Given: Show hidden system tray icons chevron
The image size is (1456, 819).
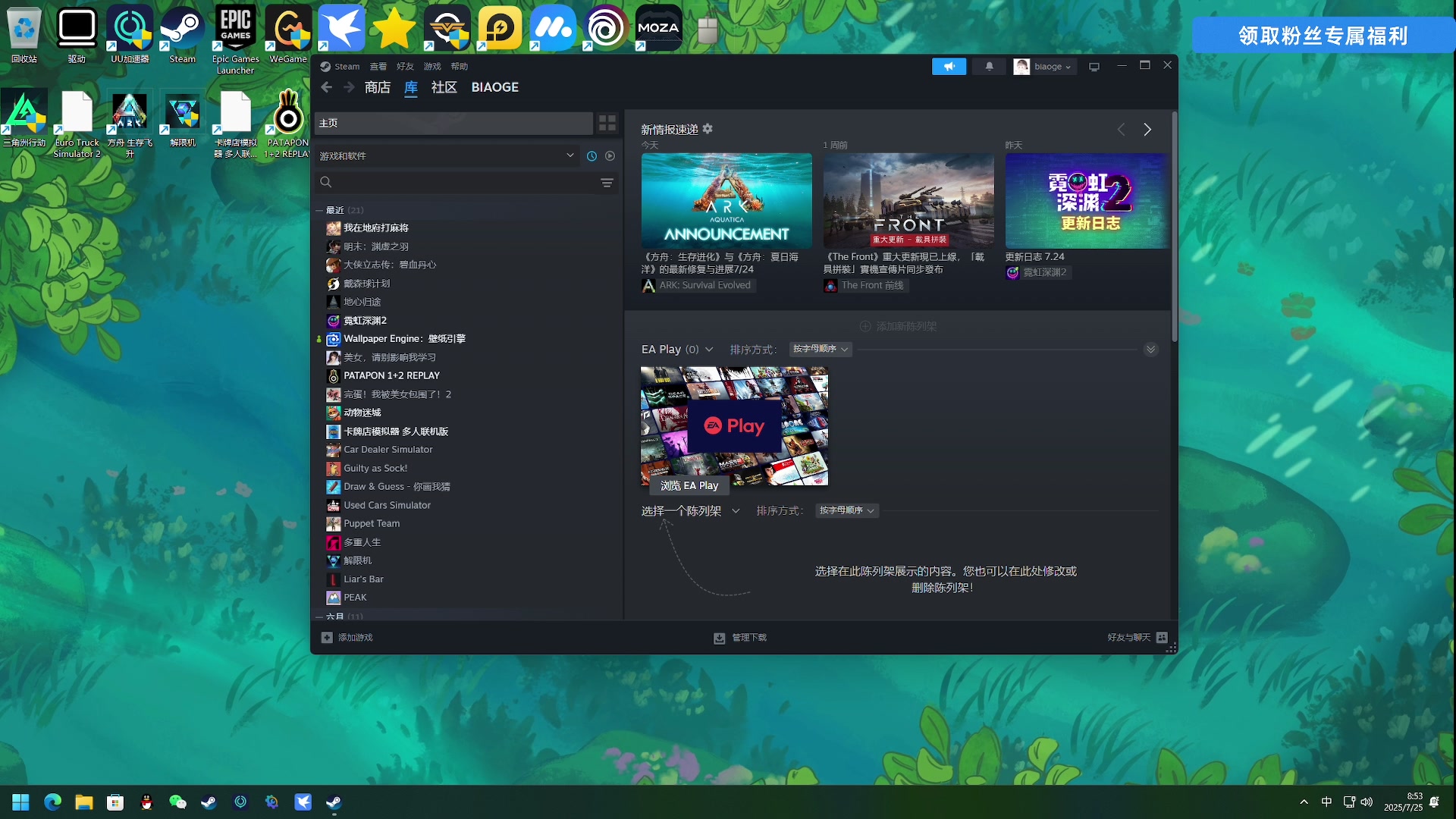Looking at the screenshot, I should 1304,802.
